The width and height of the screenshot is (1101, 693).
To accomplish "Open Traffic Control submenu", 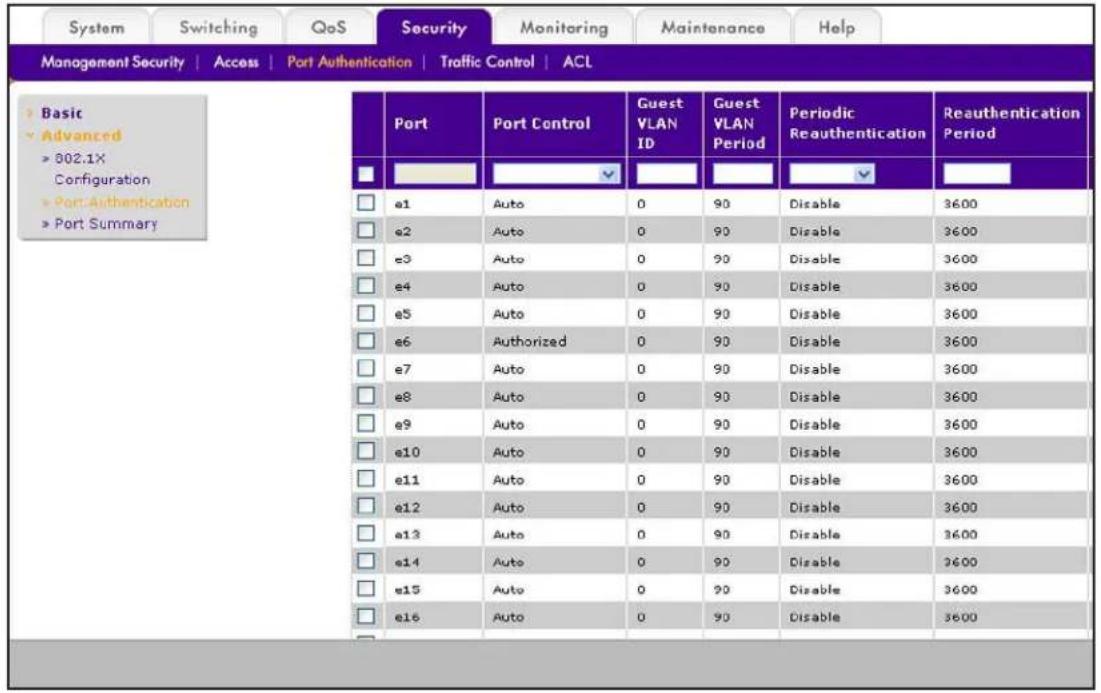I will [x=487, y=62].
